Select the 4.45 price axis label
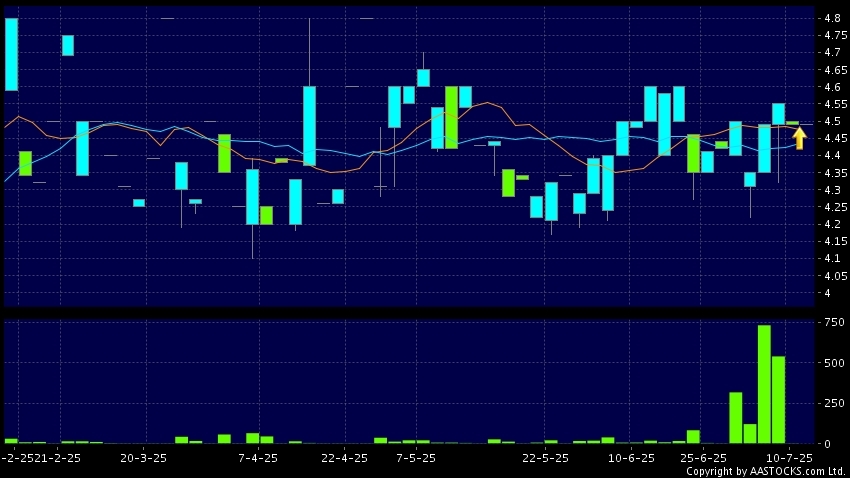 (x=835, y=138)
